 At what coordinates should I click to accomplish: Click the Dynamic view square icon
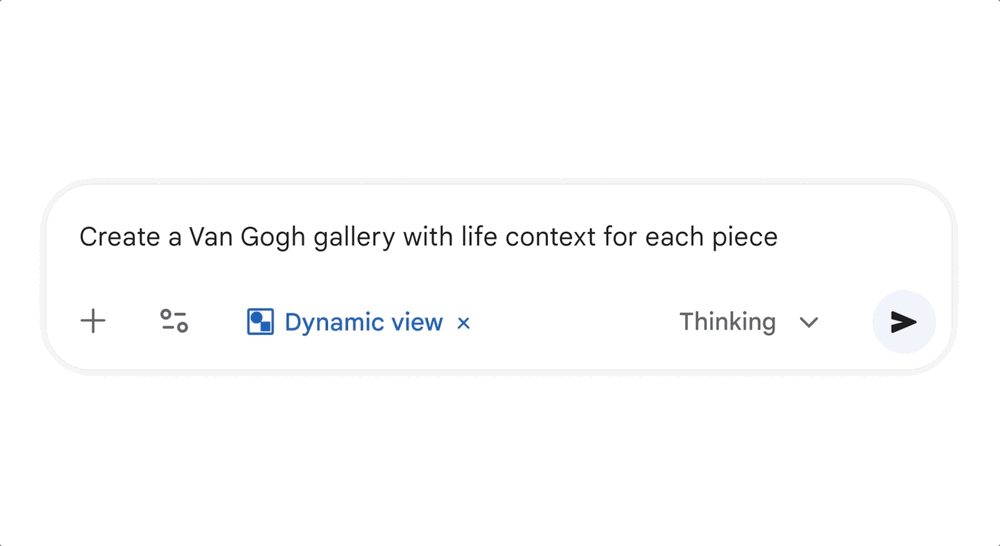[260, 321]
